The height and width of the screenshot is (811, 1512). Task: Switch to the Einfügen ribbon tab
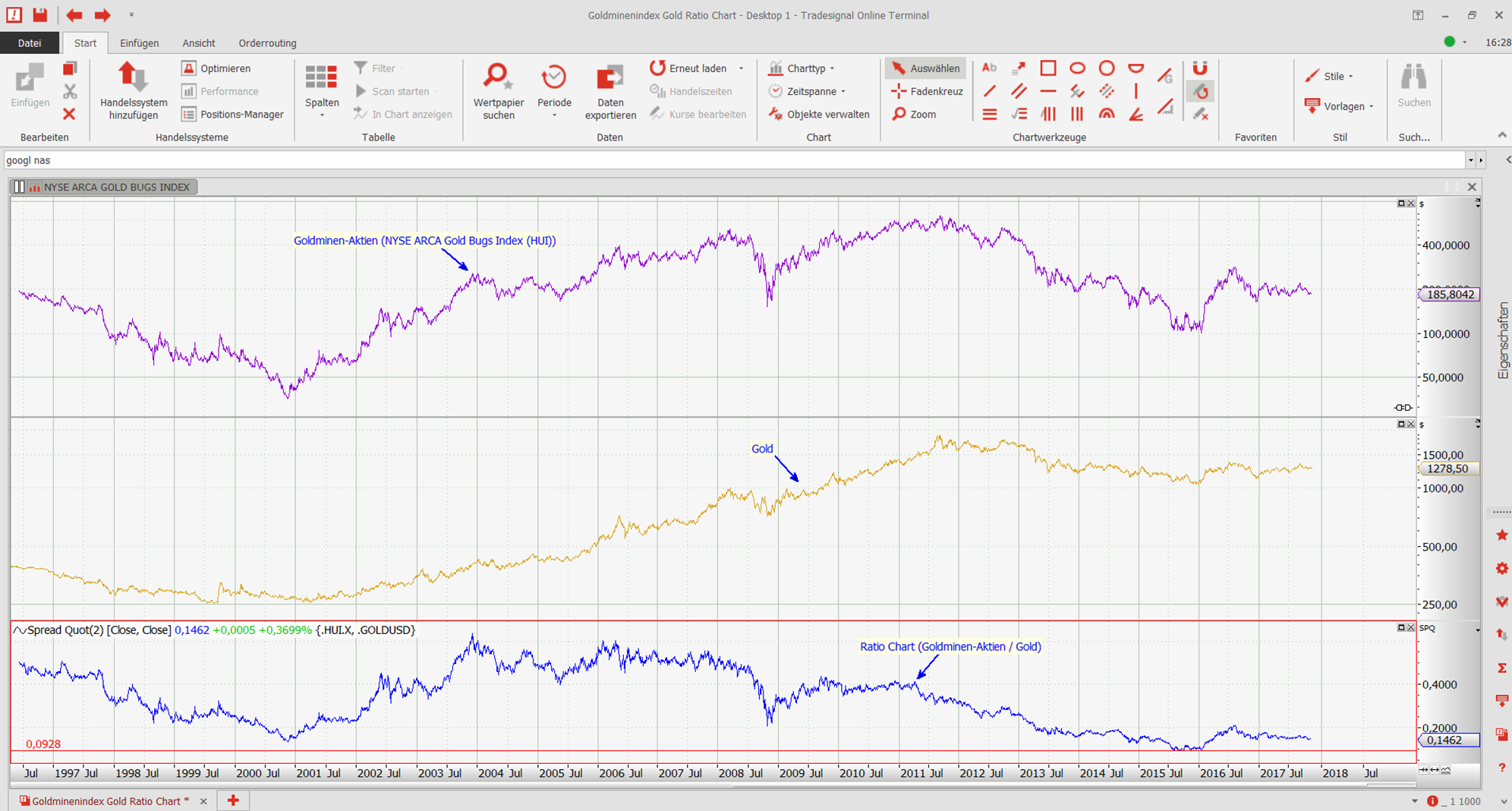(x=139, y=43)
